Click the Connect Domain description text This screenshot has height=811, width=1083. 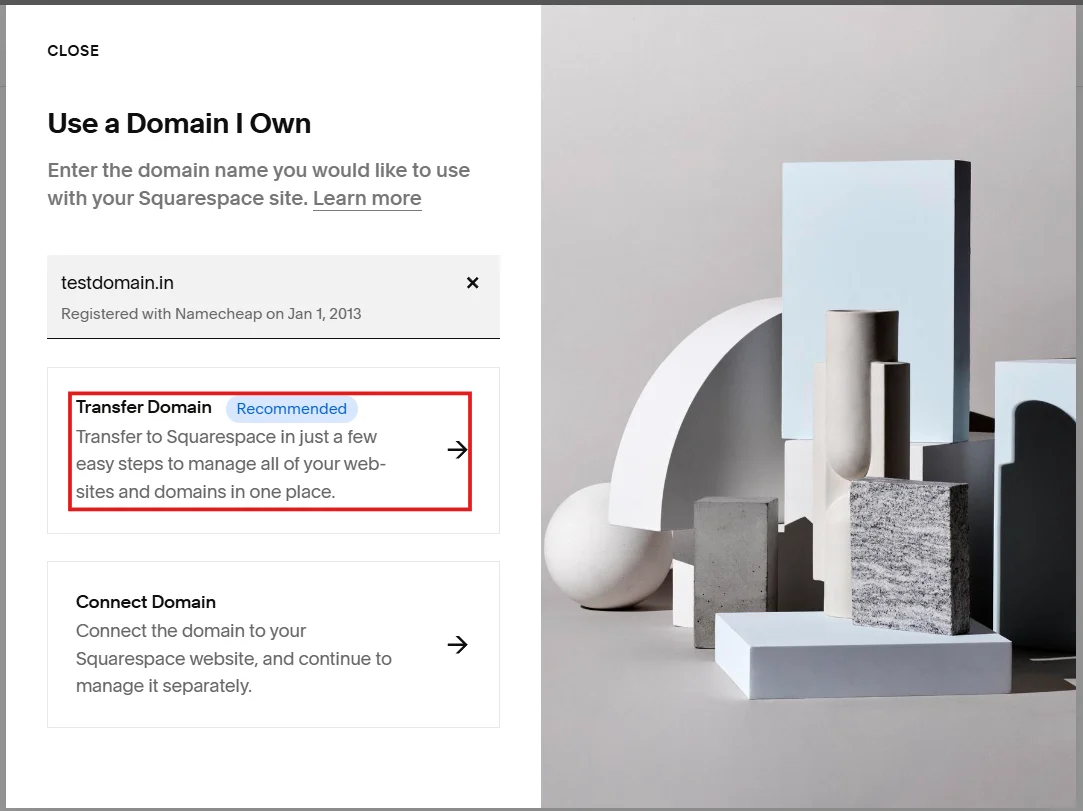click(x=233, y=658)
